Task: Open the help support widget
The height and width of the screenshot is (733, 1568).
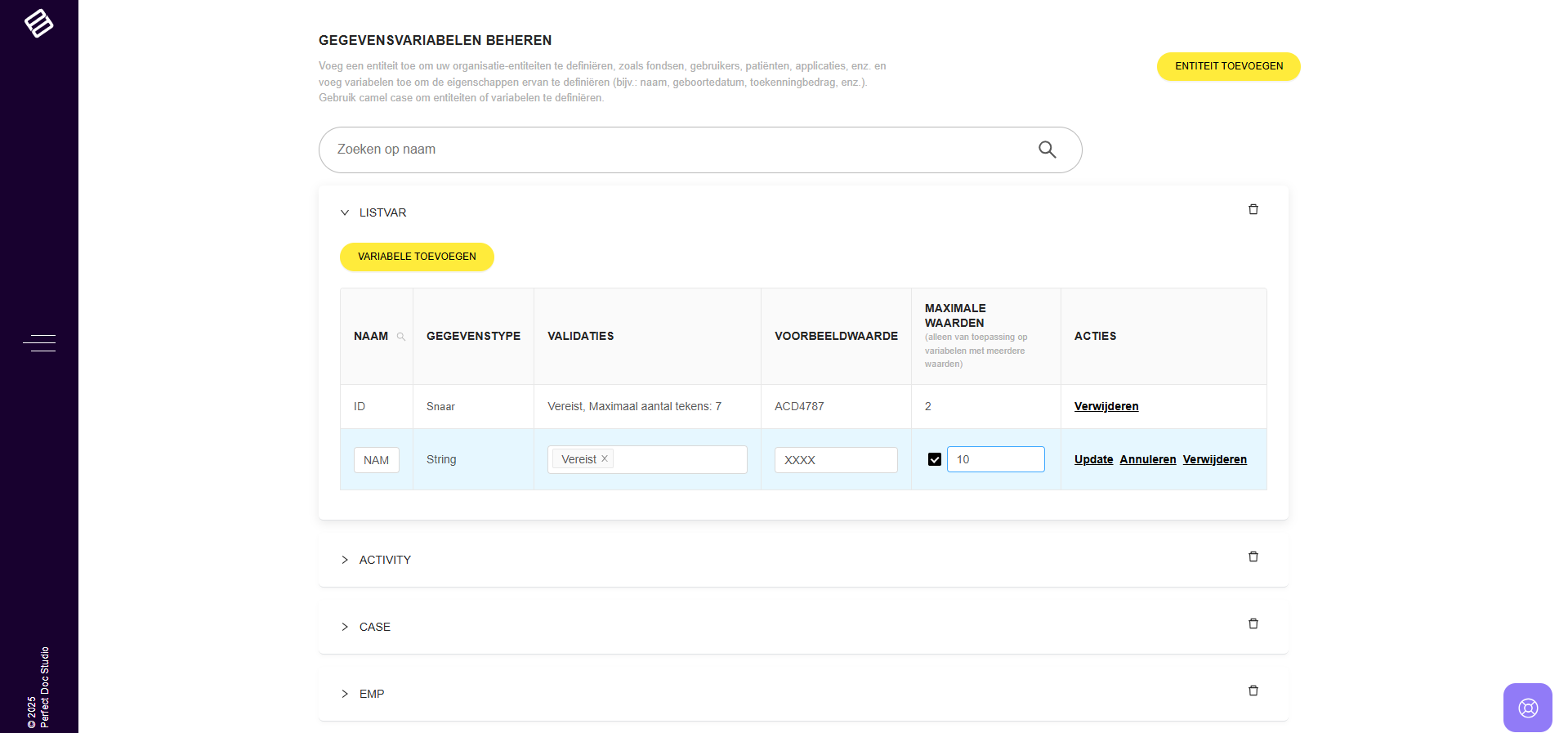Action: 1527,708
